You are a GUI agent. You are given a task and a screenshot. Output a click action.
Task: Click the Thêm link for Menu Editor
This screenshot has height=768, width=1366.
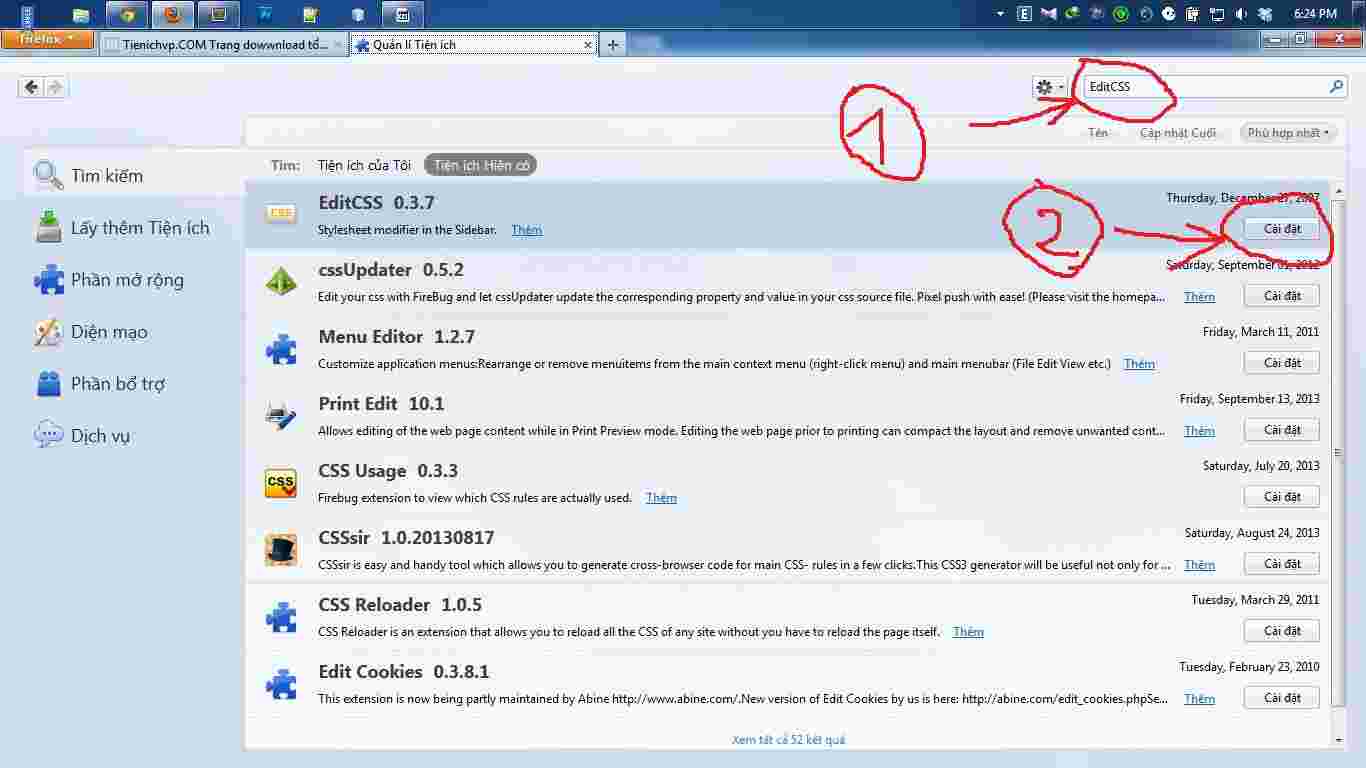1139,364
